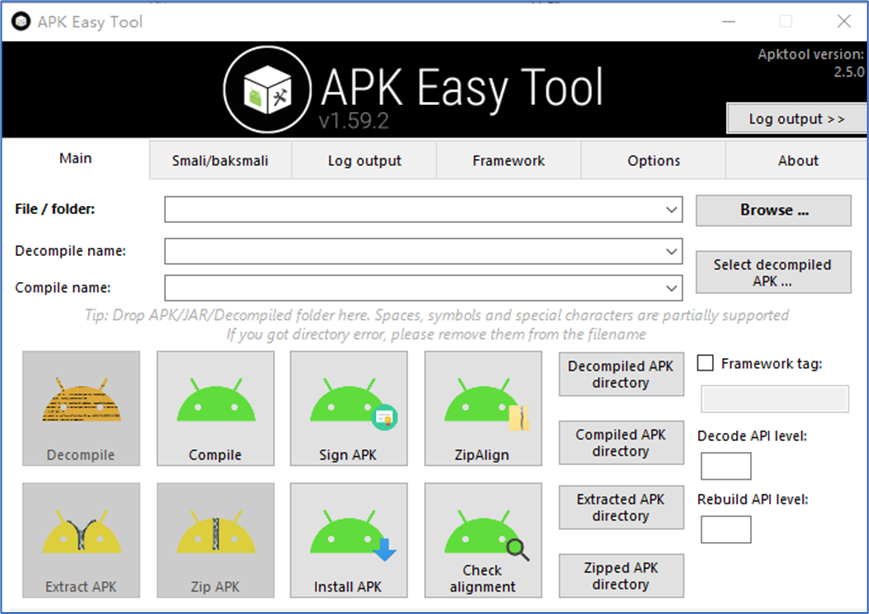869x614 pixels.
Task: Click the Sign APK icon button
Action: tap(349, 408)
